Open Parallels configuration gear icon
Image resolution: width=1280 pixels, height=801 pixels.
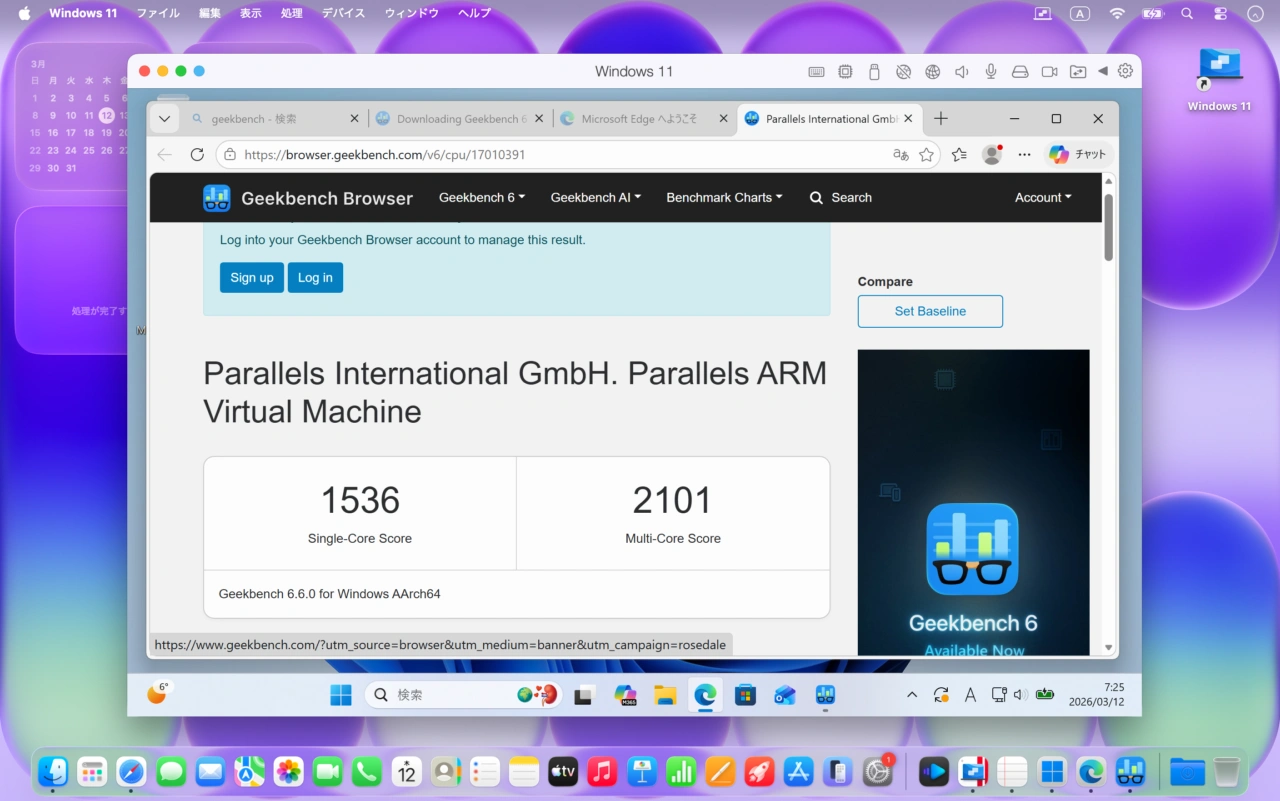pyautogui.click(x=1125, y=71)
